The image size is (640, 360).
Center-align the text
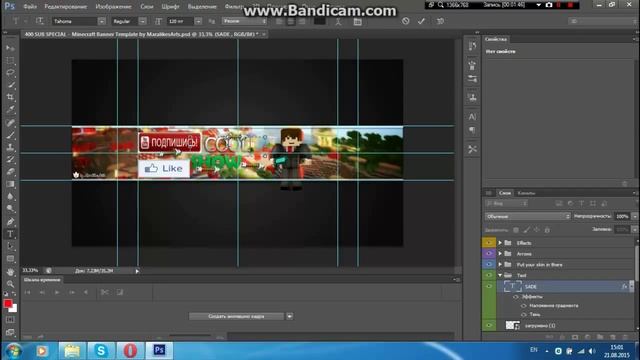[x=291, y=21]
